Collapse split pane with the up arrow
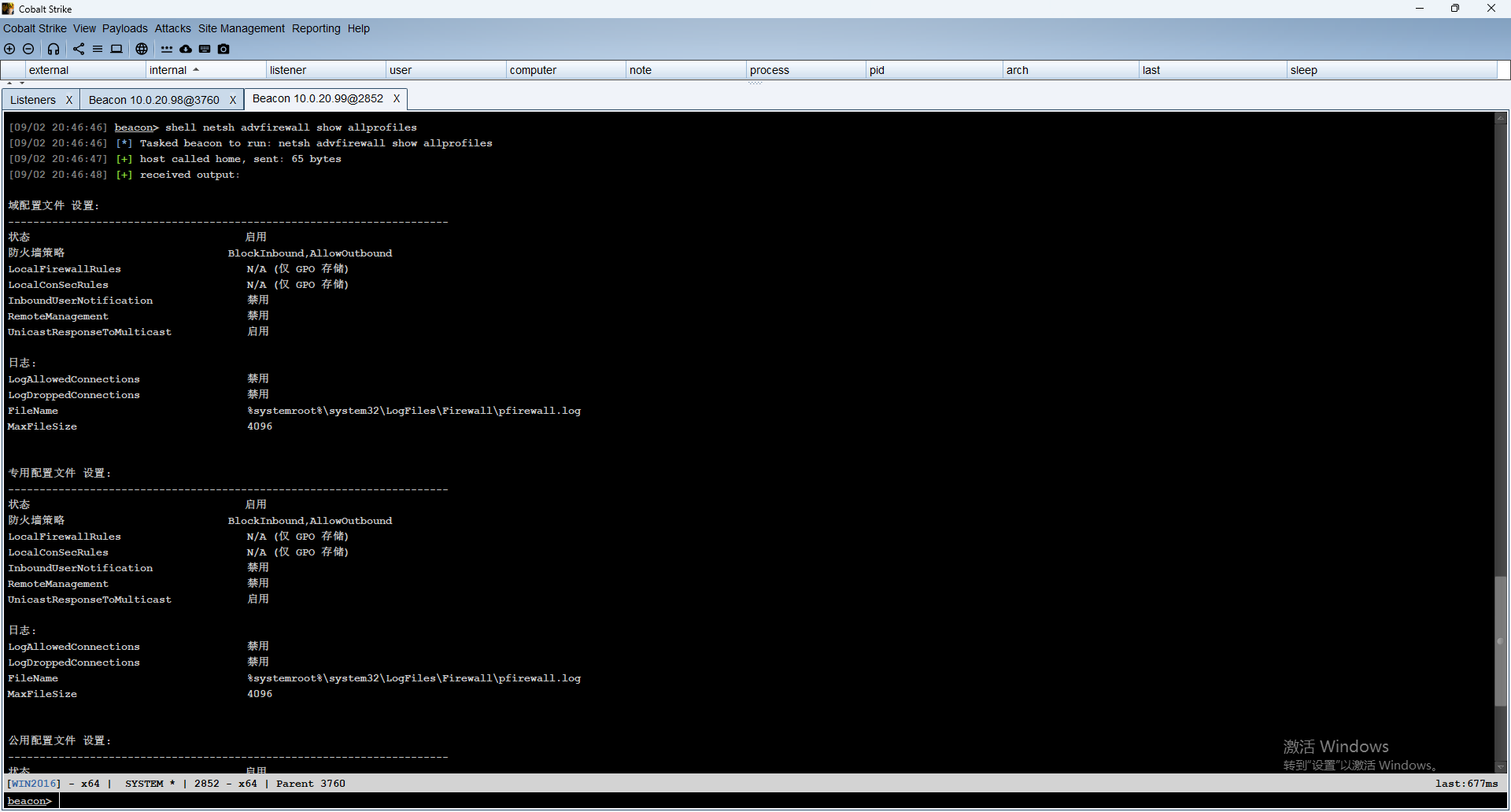The image size is (1511, 812). tap(9, 83)
